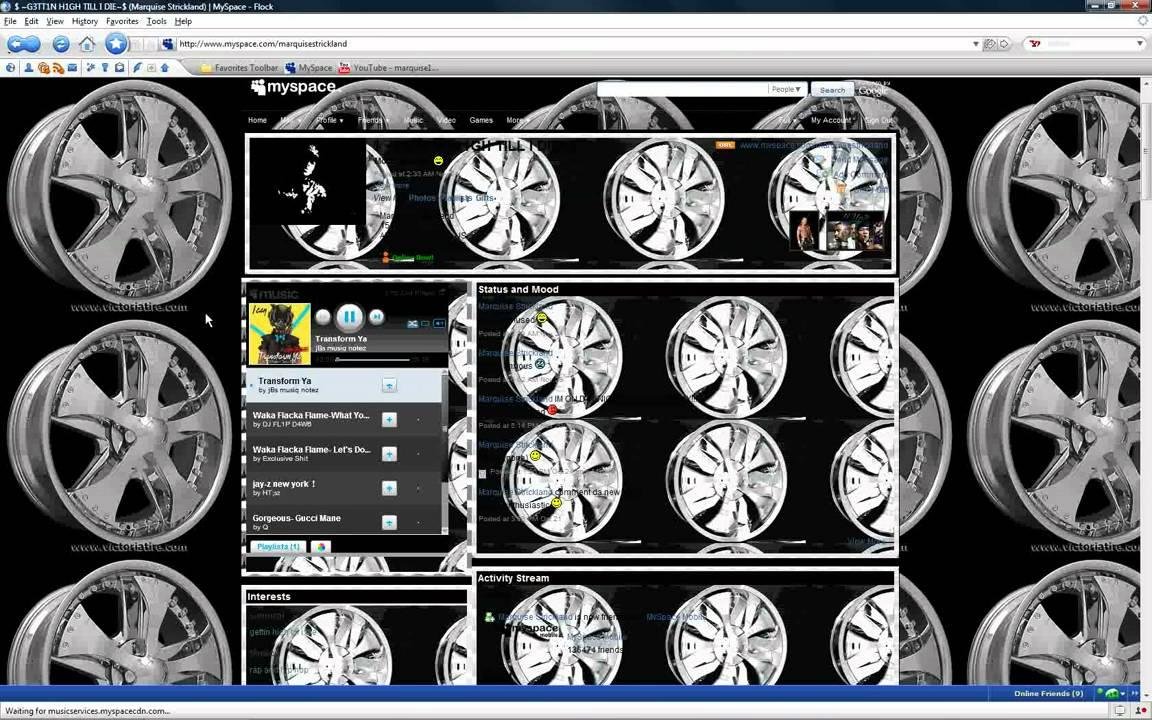Click the MySpace site icon beside the URL
Image resolution: width=1152 pixels, height=720 pixels.
pos(168,44)
